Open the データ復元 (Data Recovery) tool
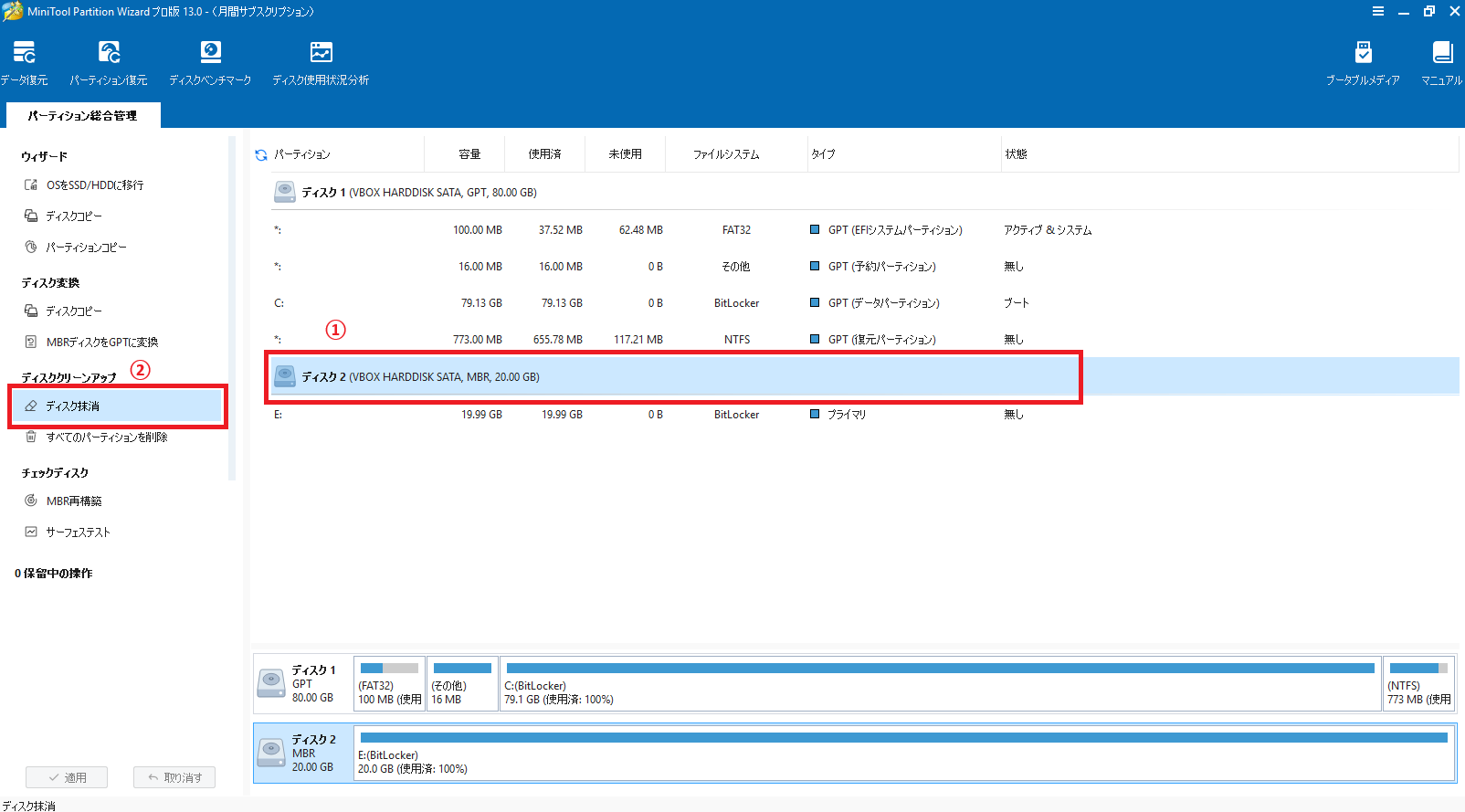 coord(24,62)
